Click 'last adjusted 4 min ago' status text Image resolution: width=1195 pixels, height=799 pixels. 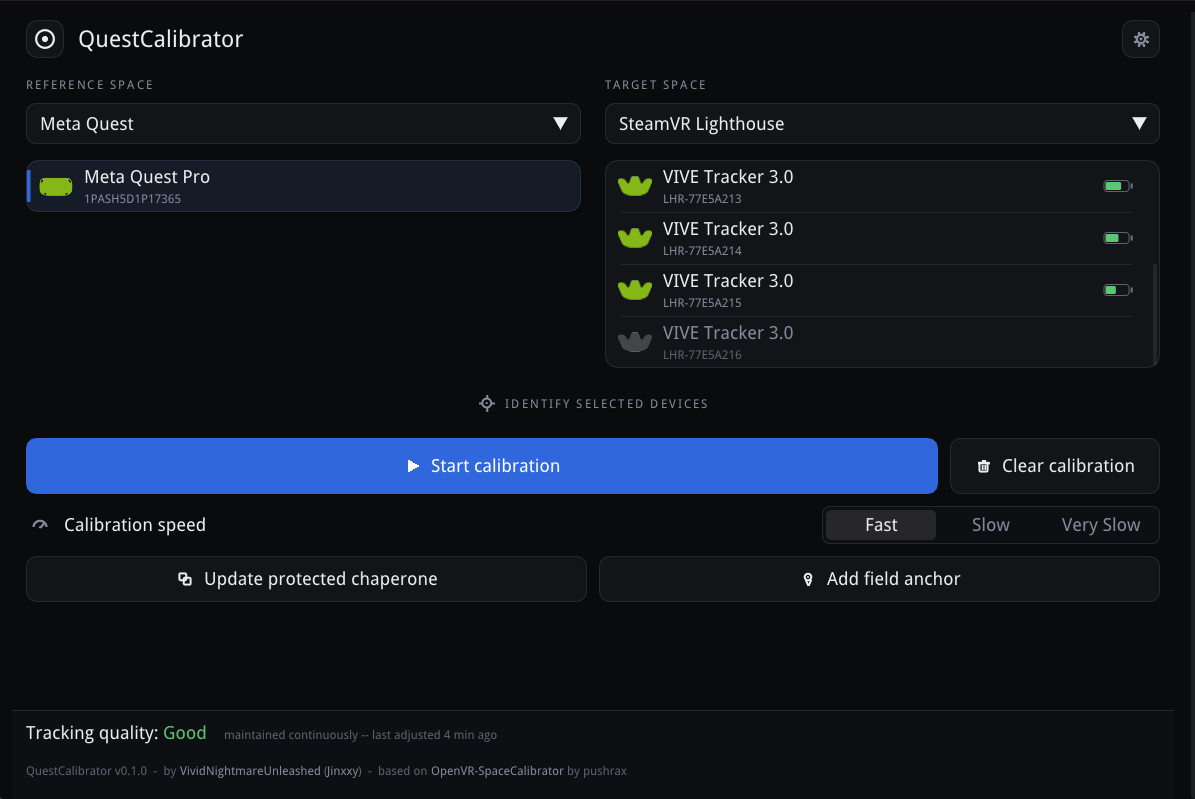coord(434,735)
